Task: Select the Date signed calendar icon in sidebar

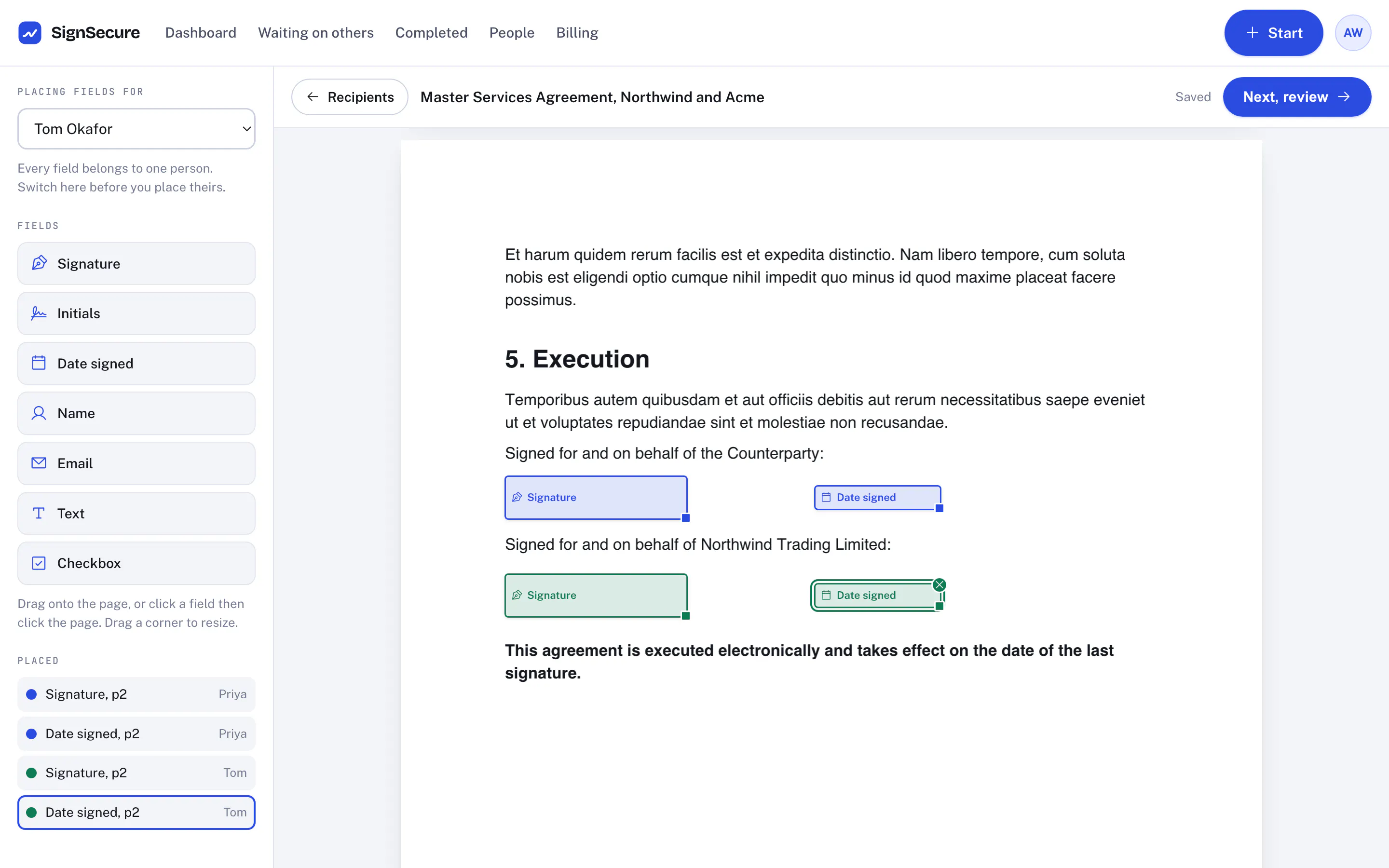Action: (39, 363)
